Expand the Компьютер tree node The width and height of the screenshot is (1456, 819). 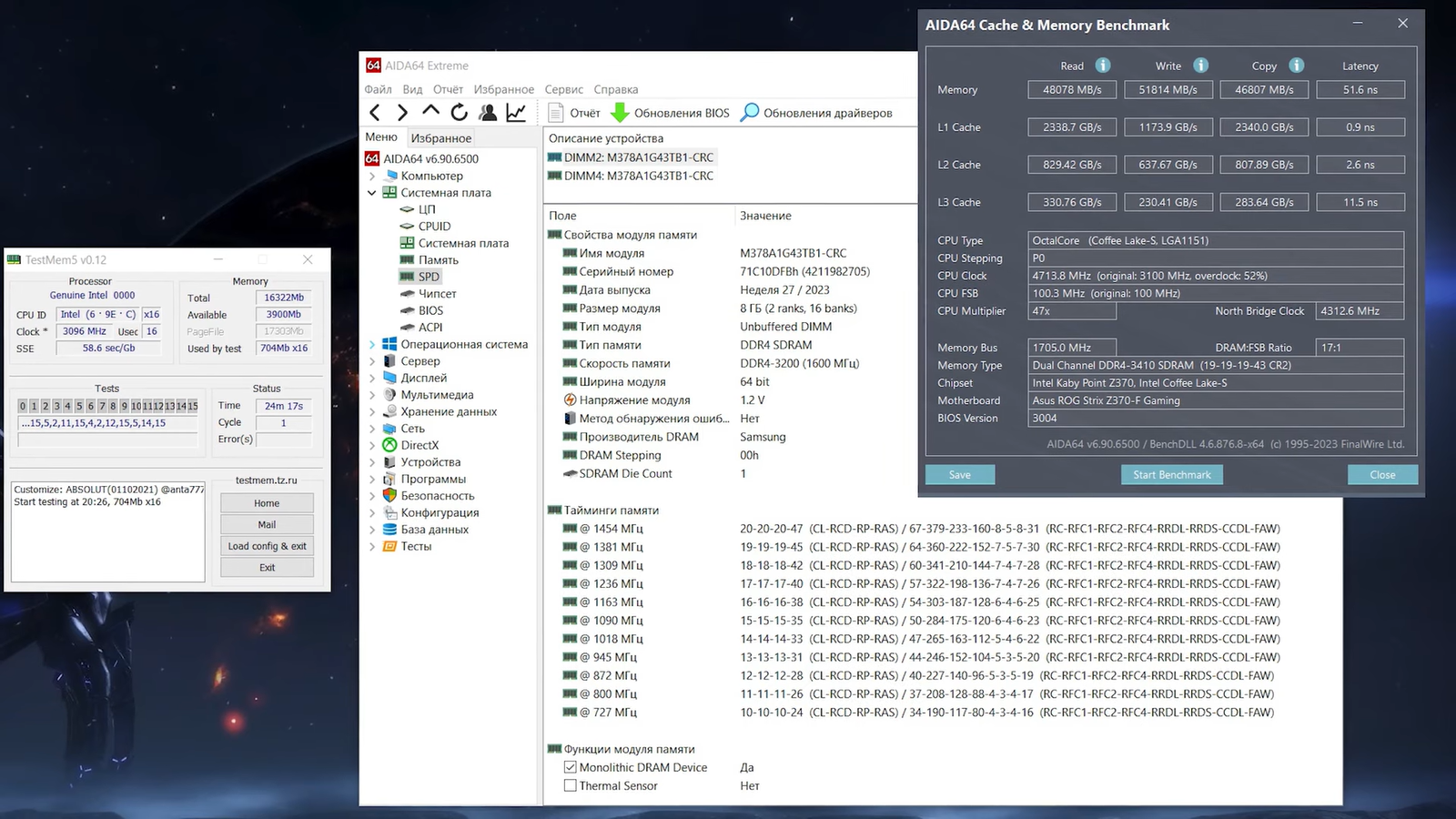(x=372, y=177)
